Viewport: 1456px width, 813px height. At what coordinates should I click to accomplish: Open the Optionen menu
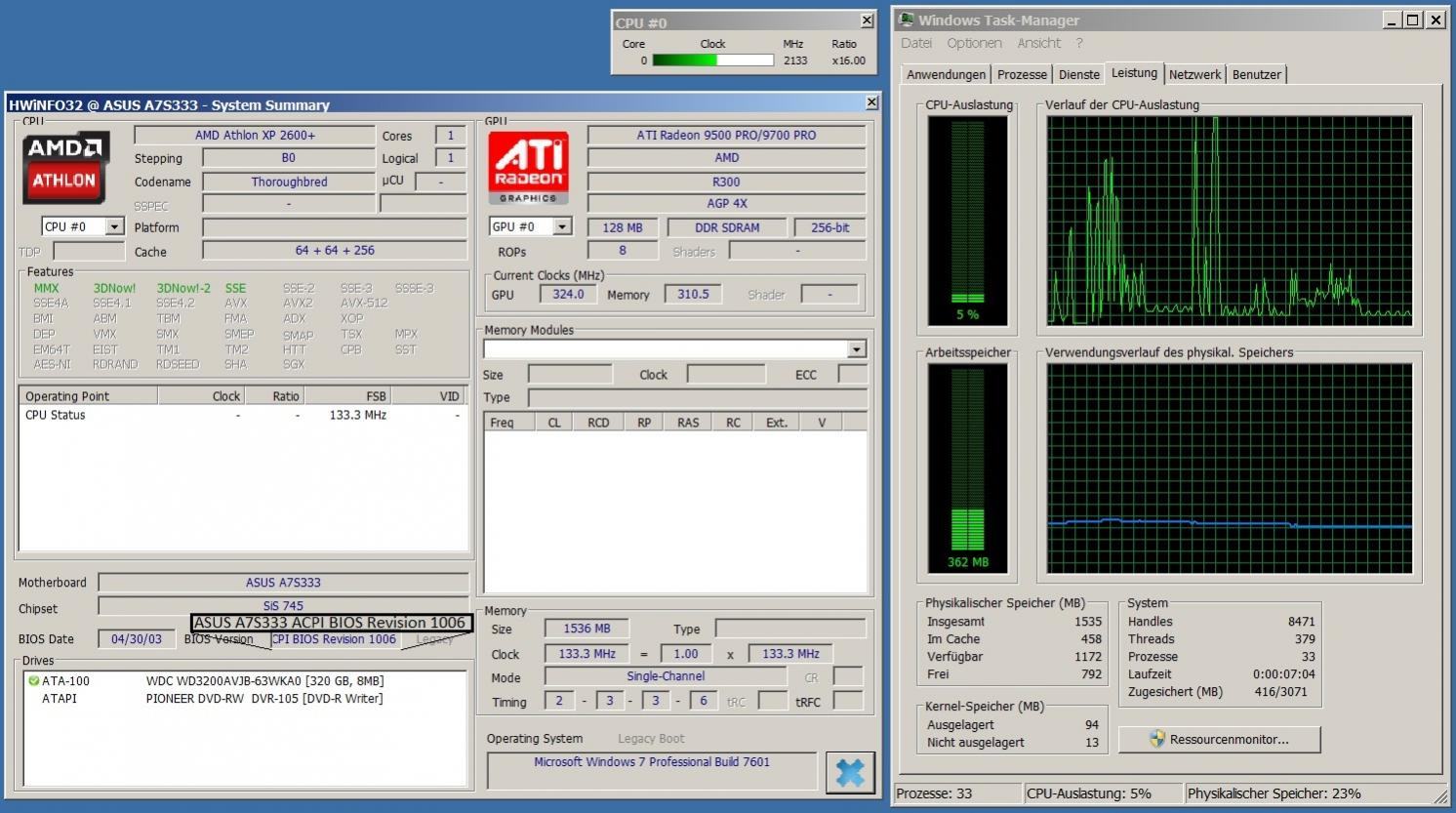973,43
